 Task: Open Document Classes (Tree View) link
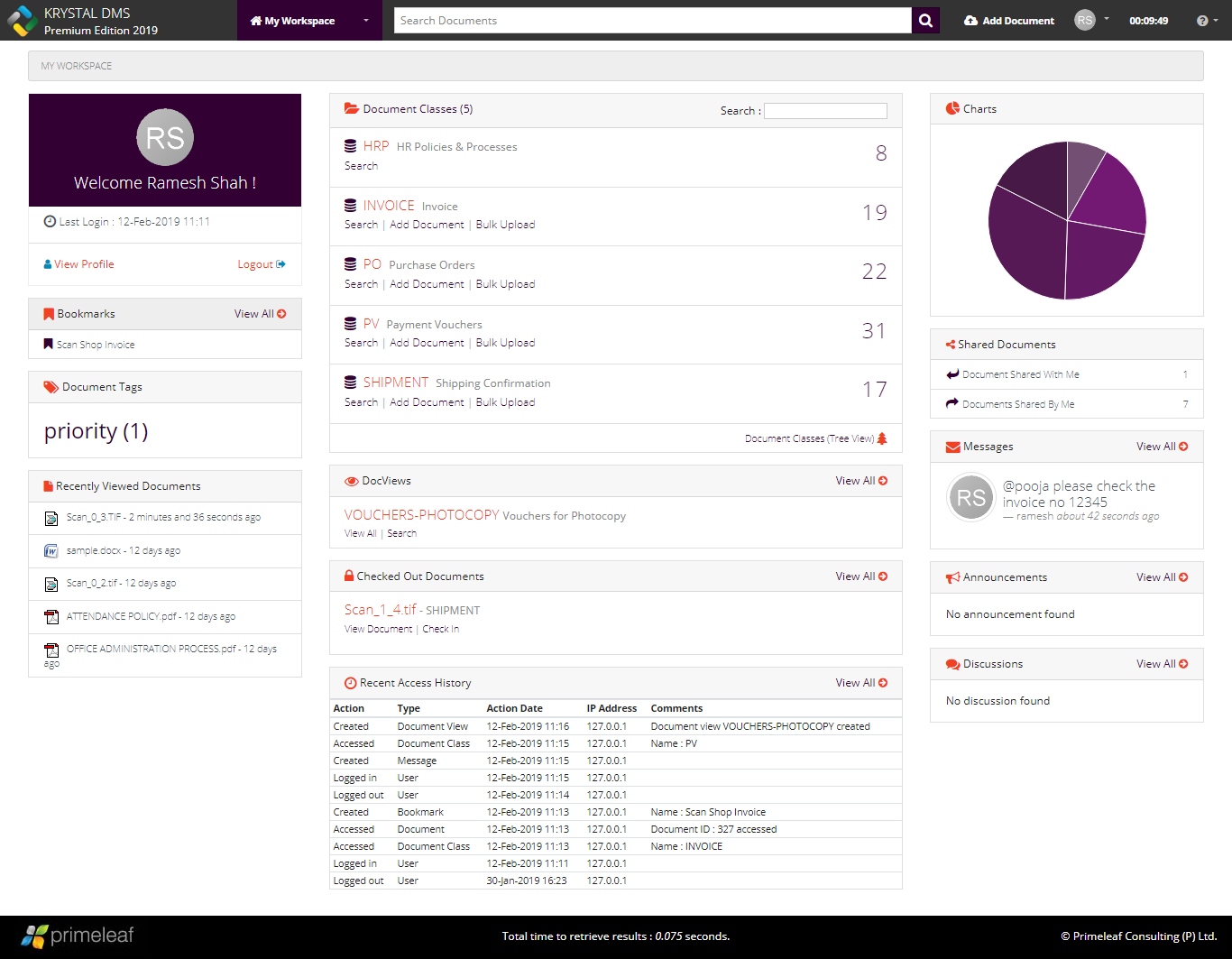[x=809, y=438]
